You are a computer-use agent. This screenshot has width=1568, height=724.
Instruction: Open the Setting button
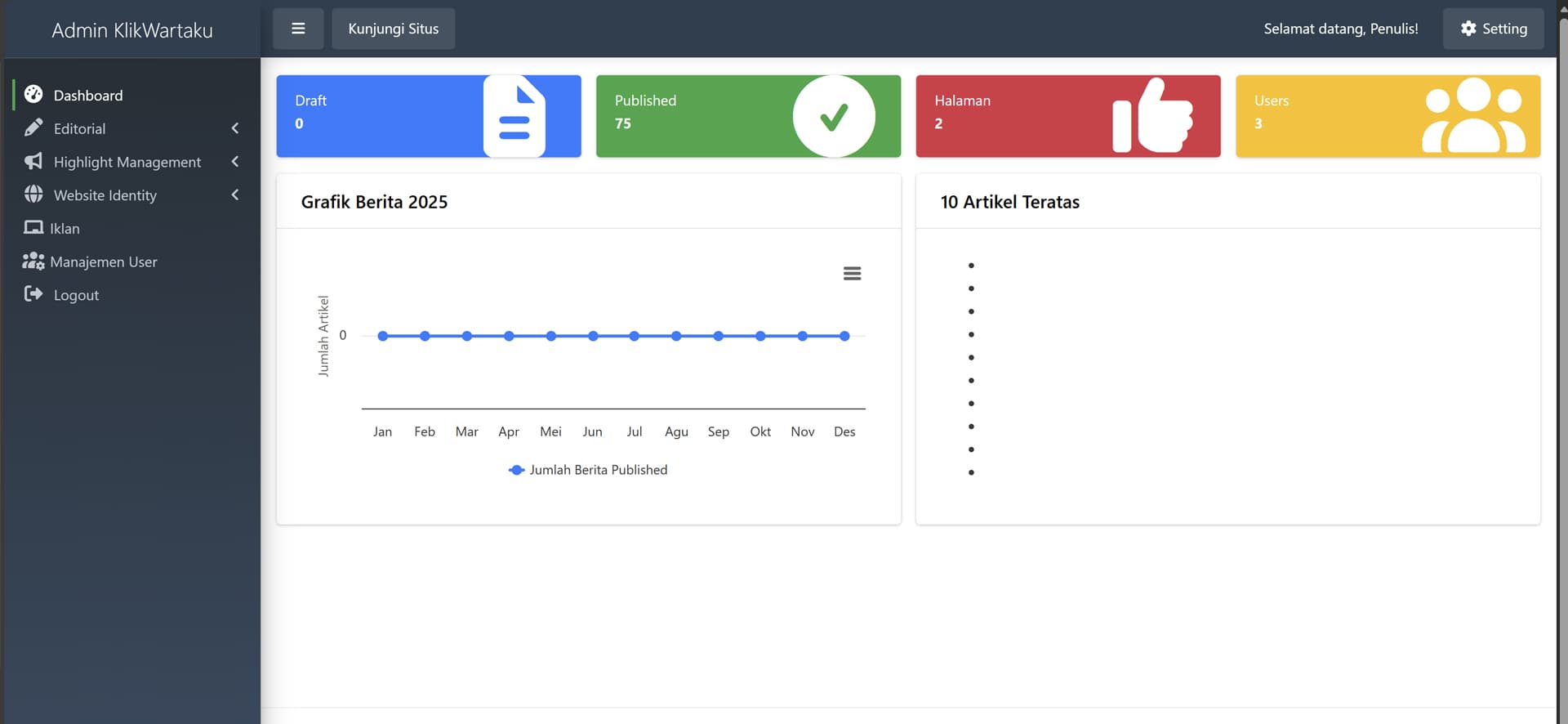pyautogui.click(x=1493, y=29)
